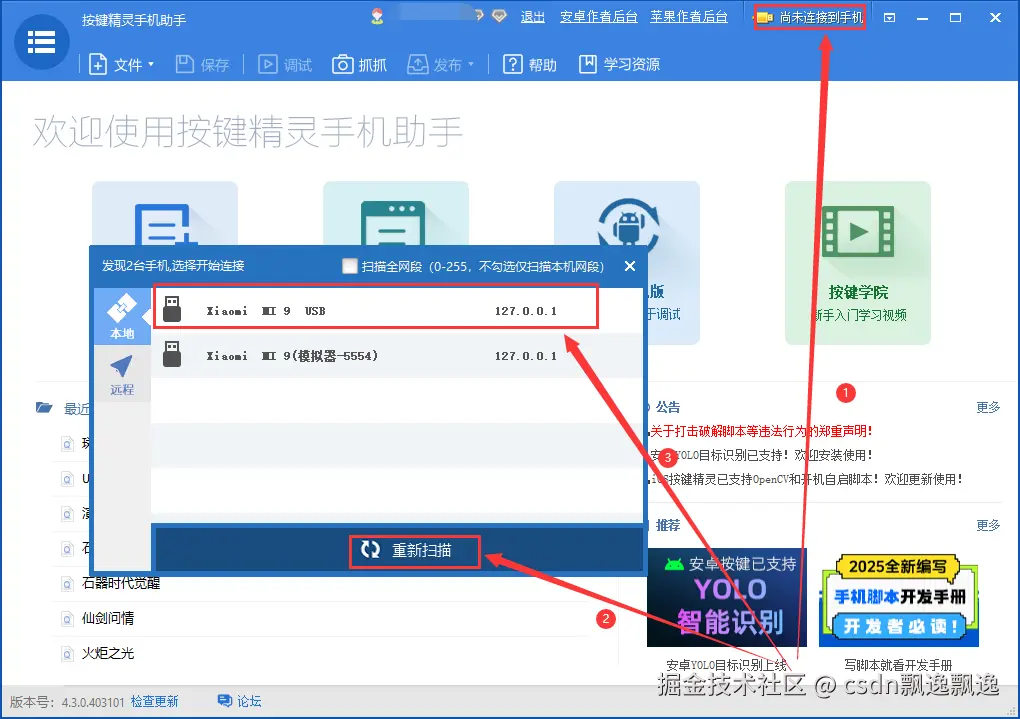This screenshot has width=1020, height=719.
Task: Switch to the 远程 tab
Action: (122, 375)
